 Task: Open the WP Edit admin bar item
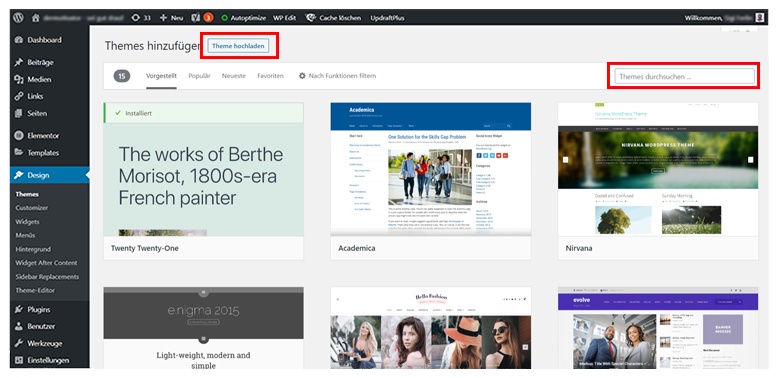pos(284,17)
